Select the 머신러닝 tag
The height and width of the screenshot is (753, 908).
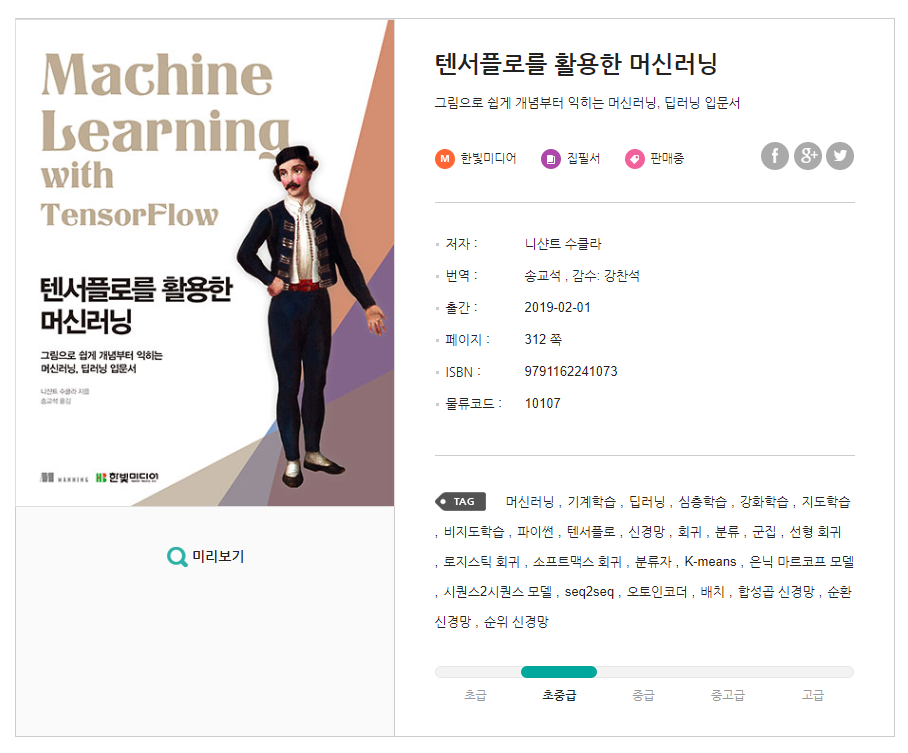tap(530, 502)
